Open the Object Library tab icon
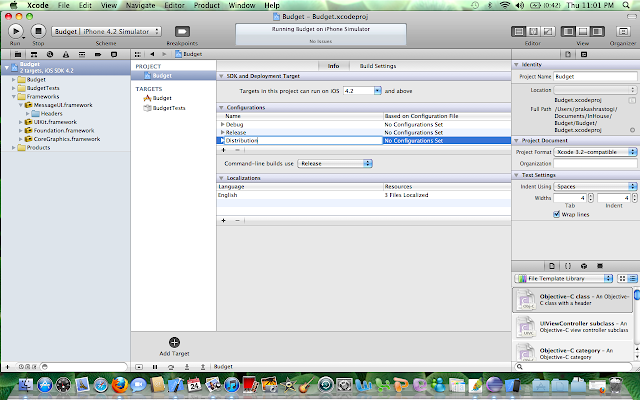This screenshot has height=400, width=640. 584,266
